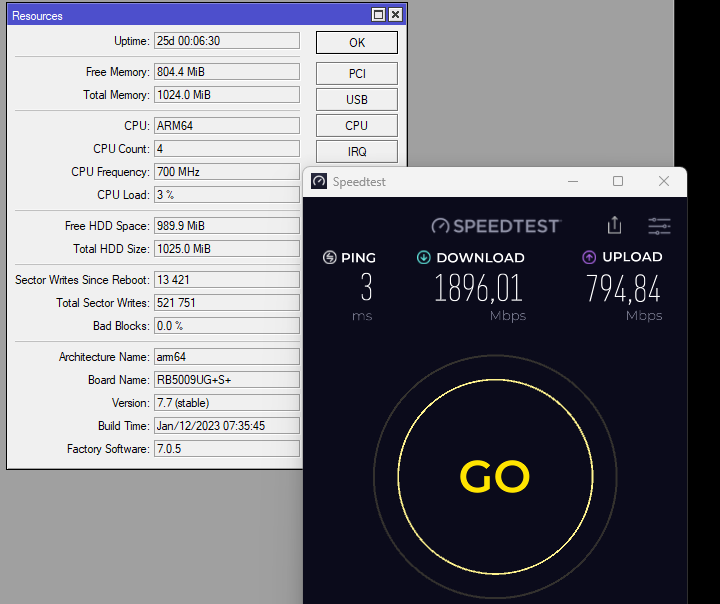Minimize the Speedtest window
Image resolution: width=720 pixels, height=604 pixels.
click(573, 181)
